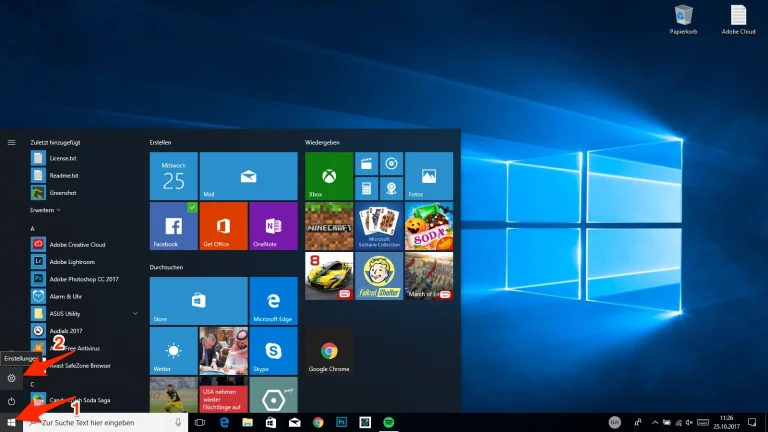This screenshot has height=432, width=768.
Task: Open the hexagon app tile below Skype
Action: (x=273, y=395)
